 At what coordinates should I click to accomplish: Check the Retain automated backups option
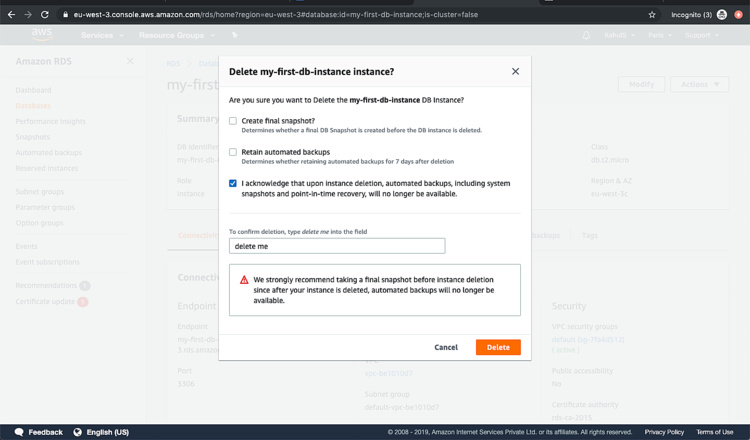[x=233, y=152]
